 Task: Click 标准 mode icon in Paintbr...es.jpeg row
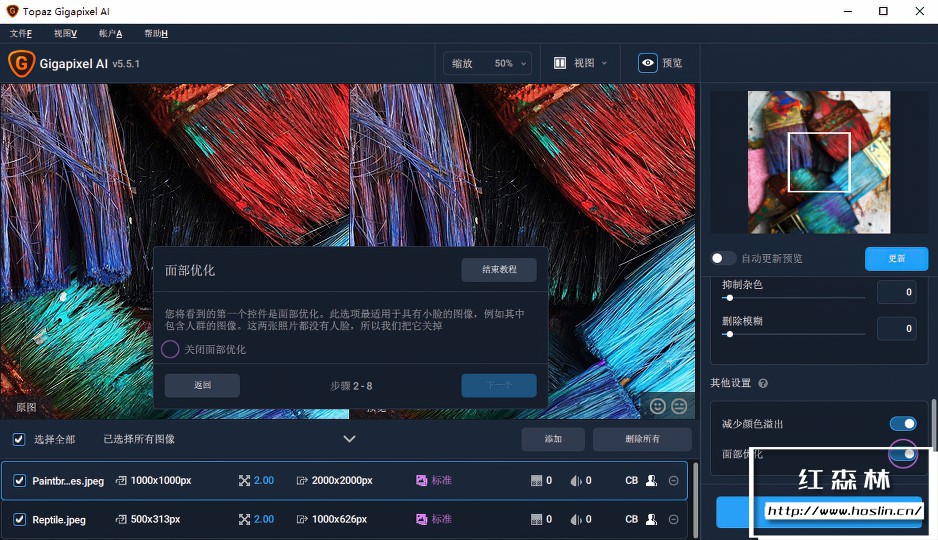point(422,480)
